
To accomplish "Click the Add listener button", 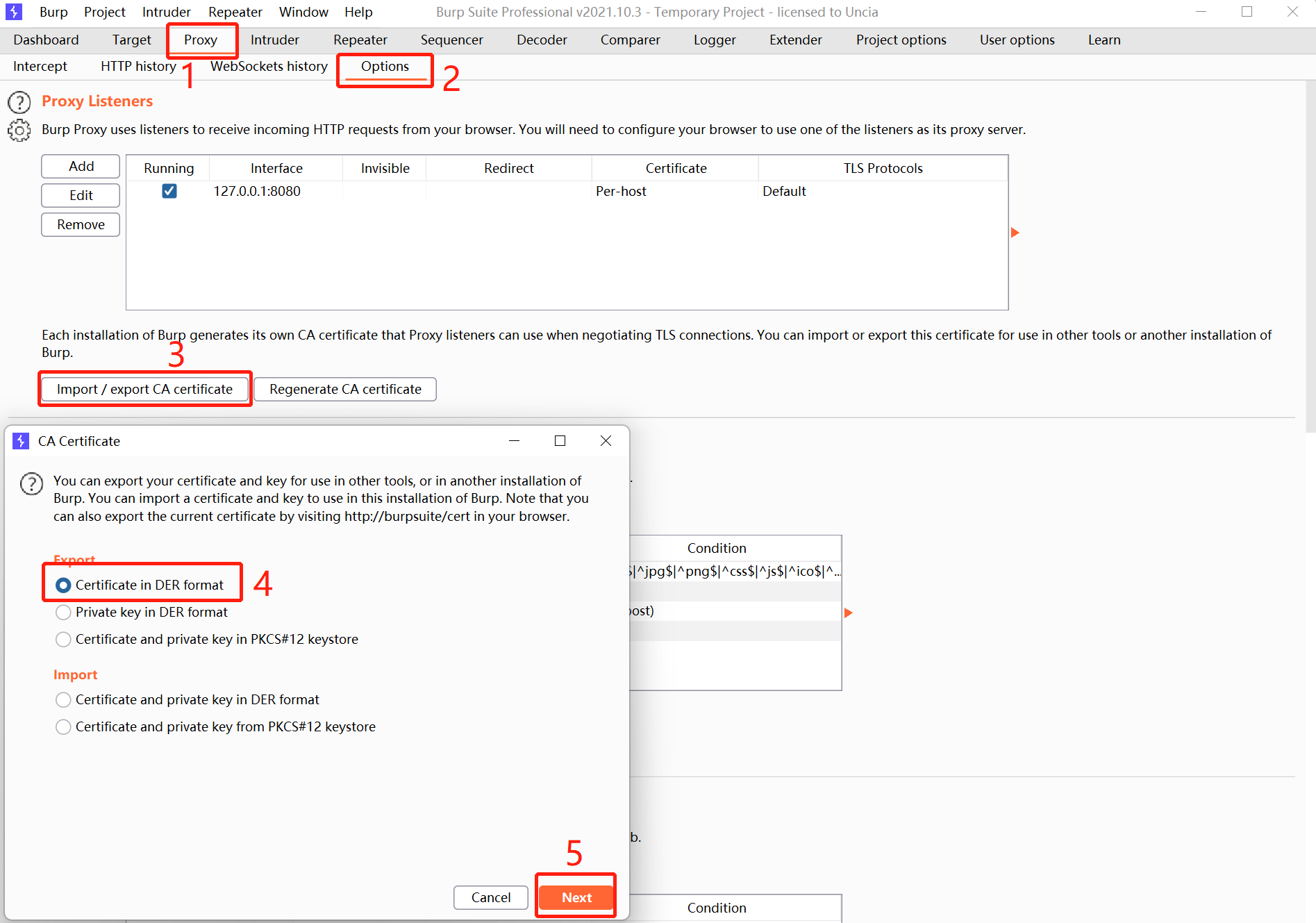I will (81, 166).
